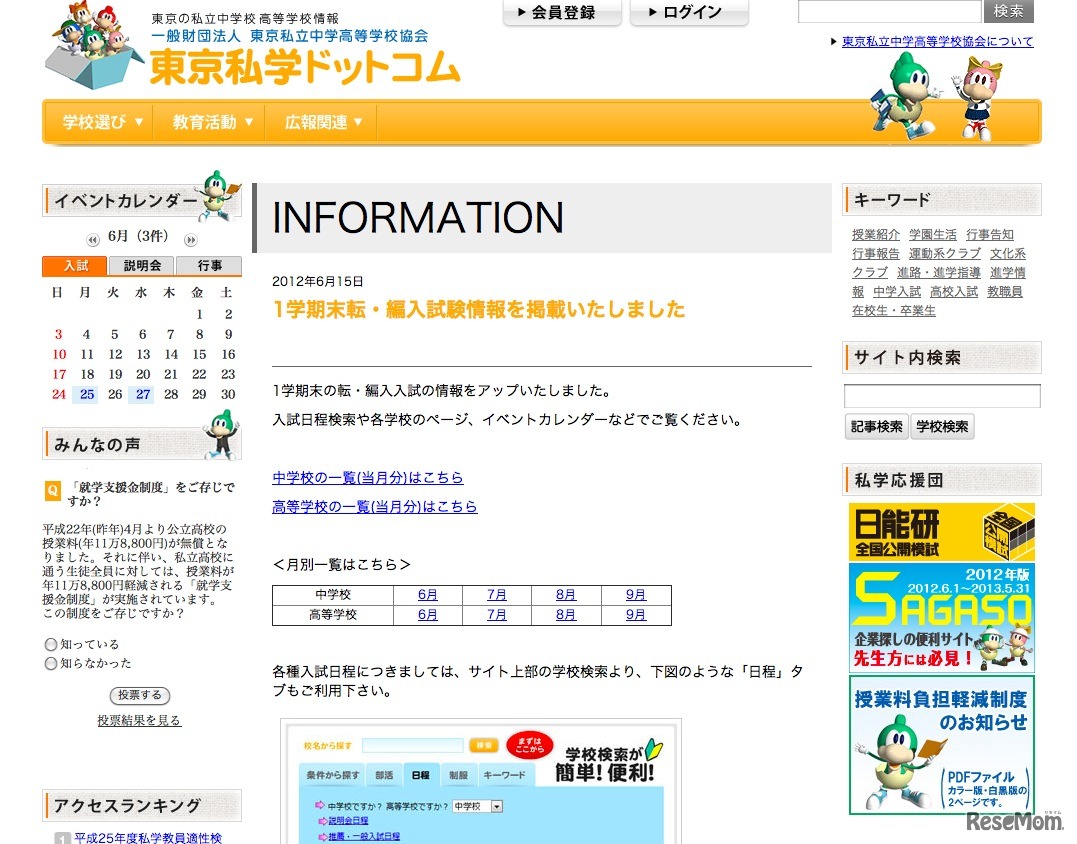Image resolution: width=1077 pixels, height=844 pixels.
Task: Click the サイト内検索 text input field
Action: tap(942, 396)
